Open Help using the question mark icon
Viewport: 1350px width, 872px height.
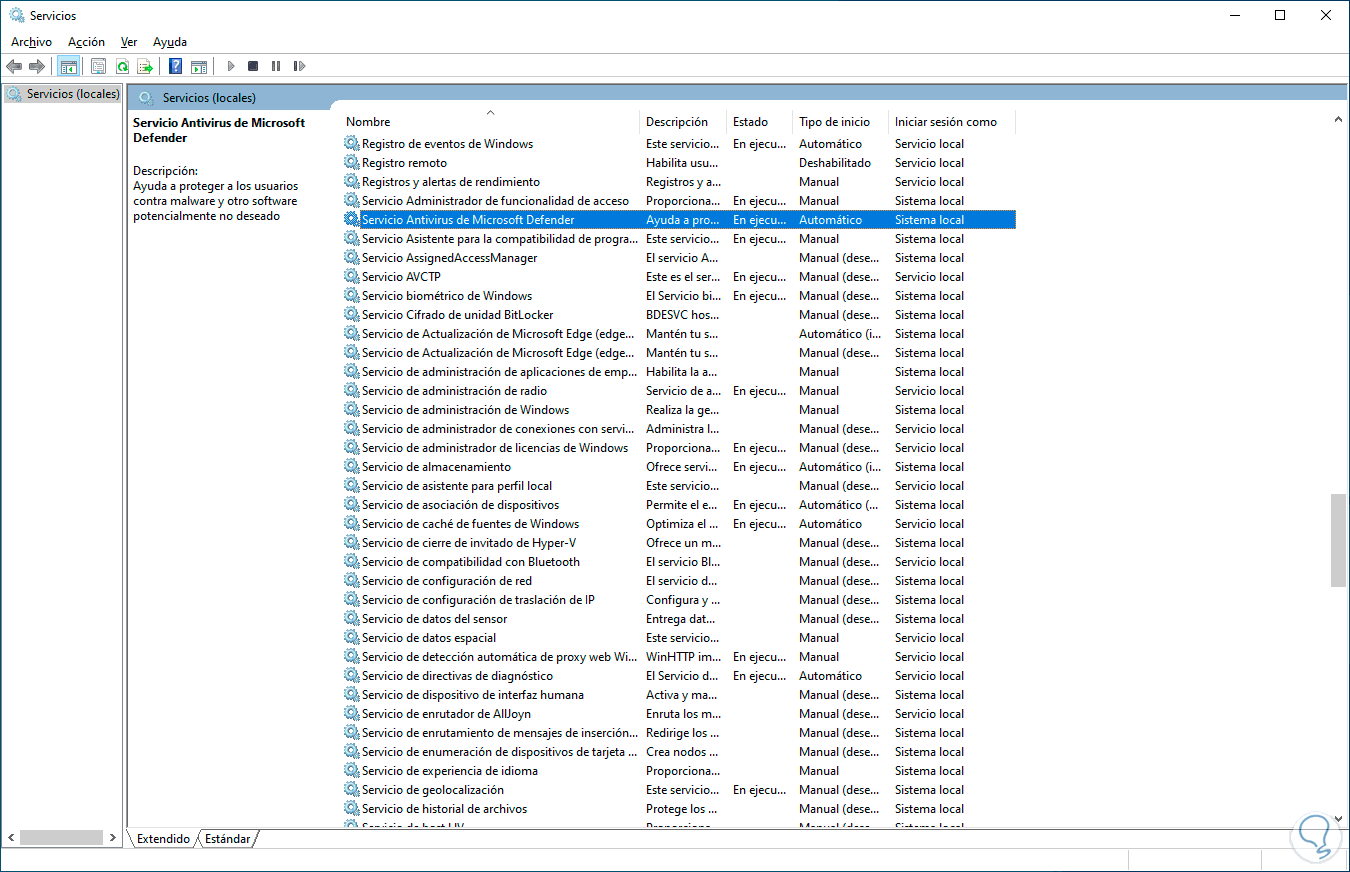pyautogui.click(x=175, y=66)
